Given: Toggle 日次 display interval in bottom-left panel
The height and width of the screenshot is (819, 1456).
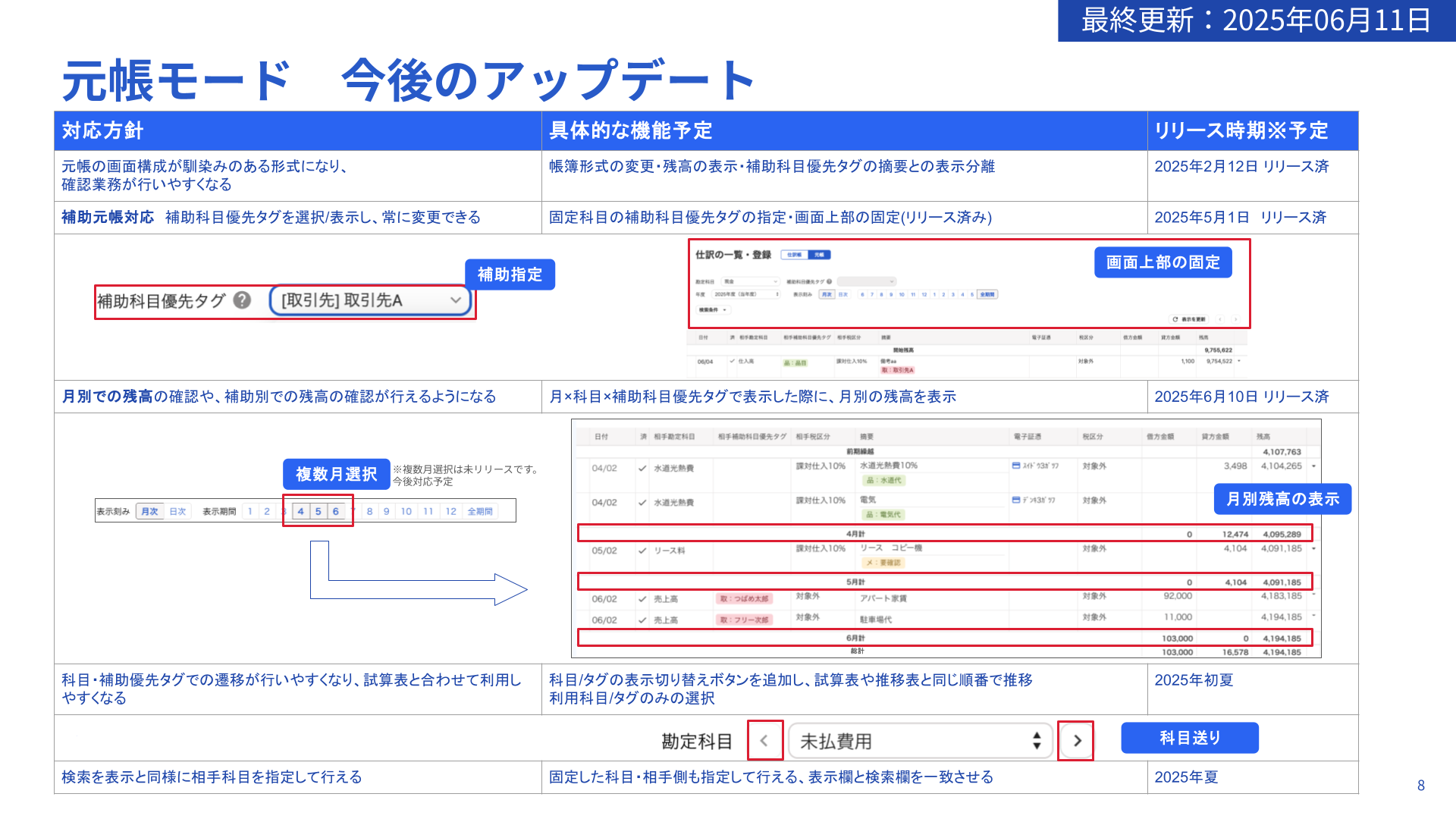Looking at the screenshot, I should click(177, 511).
